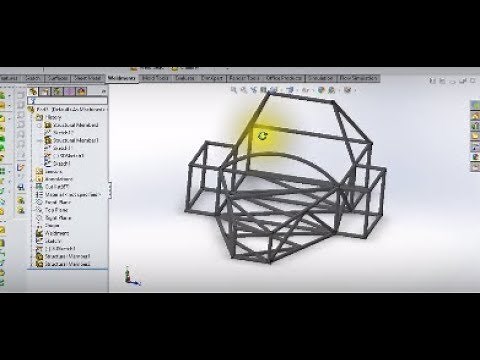Select Front Plane in the feature tree
The height and width of the screenshot is (360, 480).
[x=53, y=202]
